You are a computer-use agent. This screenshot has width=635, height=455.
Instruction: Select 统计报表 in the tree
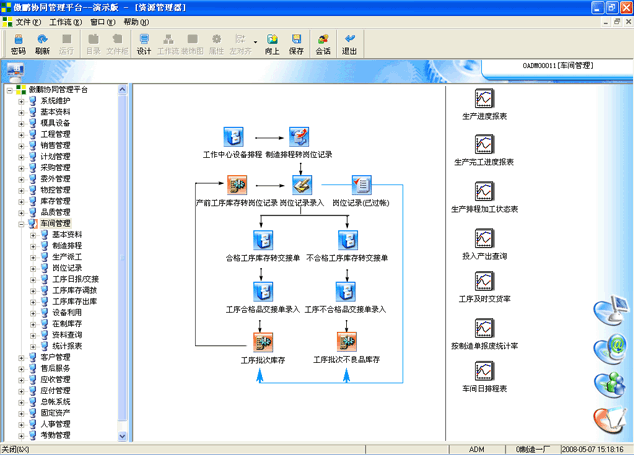(67, 346)
